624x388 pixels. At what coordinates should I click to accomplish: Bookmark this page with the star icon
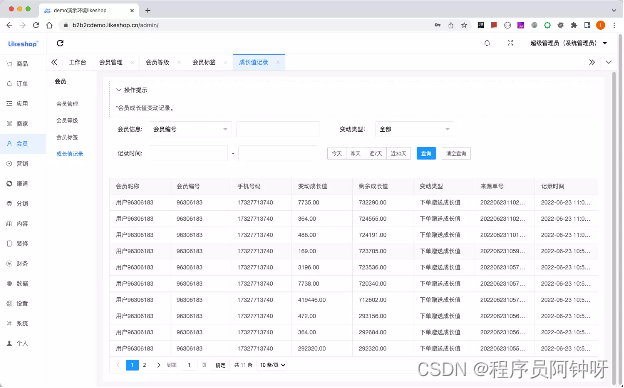click(464, 25)
